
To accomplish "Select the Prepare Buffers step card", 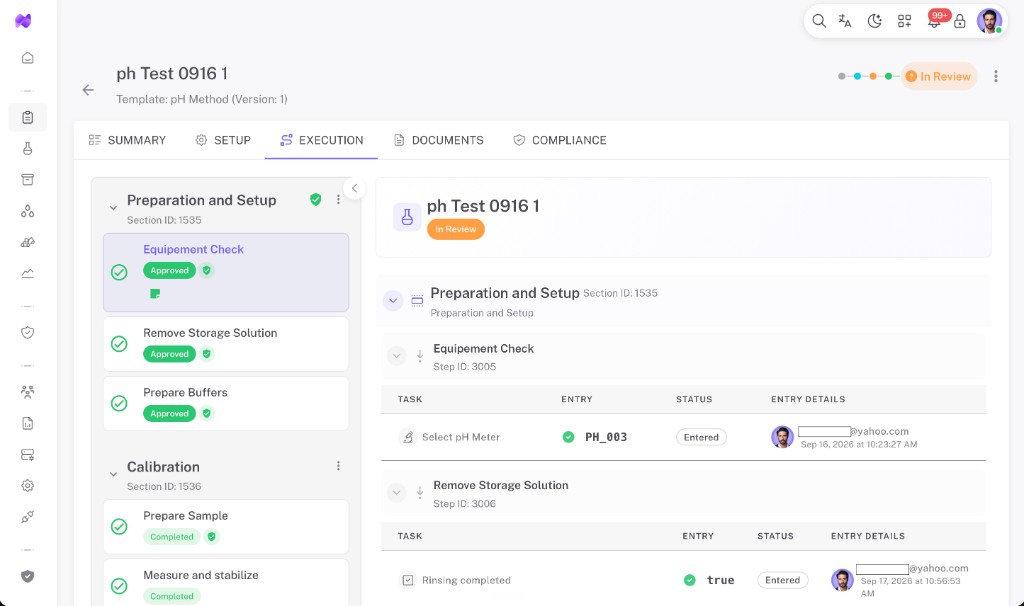I will [x=226, y=404].
